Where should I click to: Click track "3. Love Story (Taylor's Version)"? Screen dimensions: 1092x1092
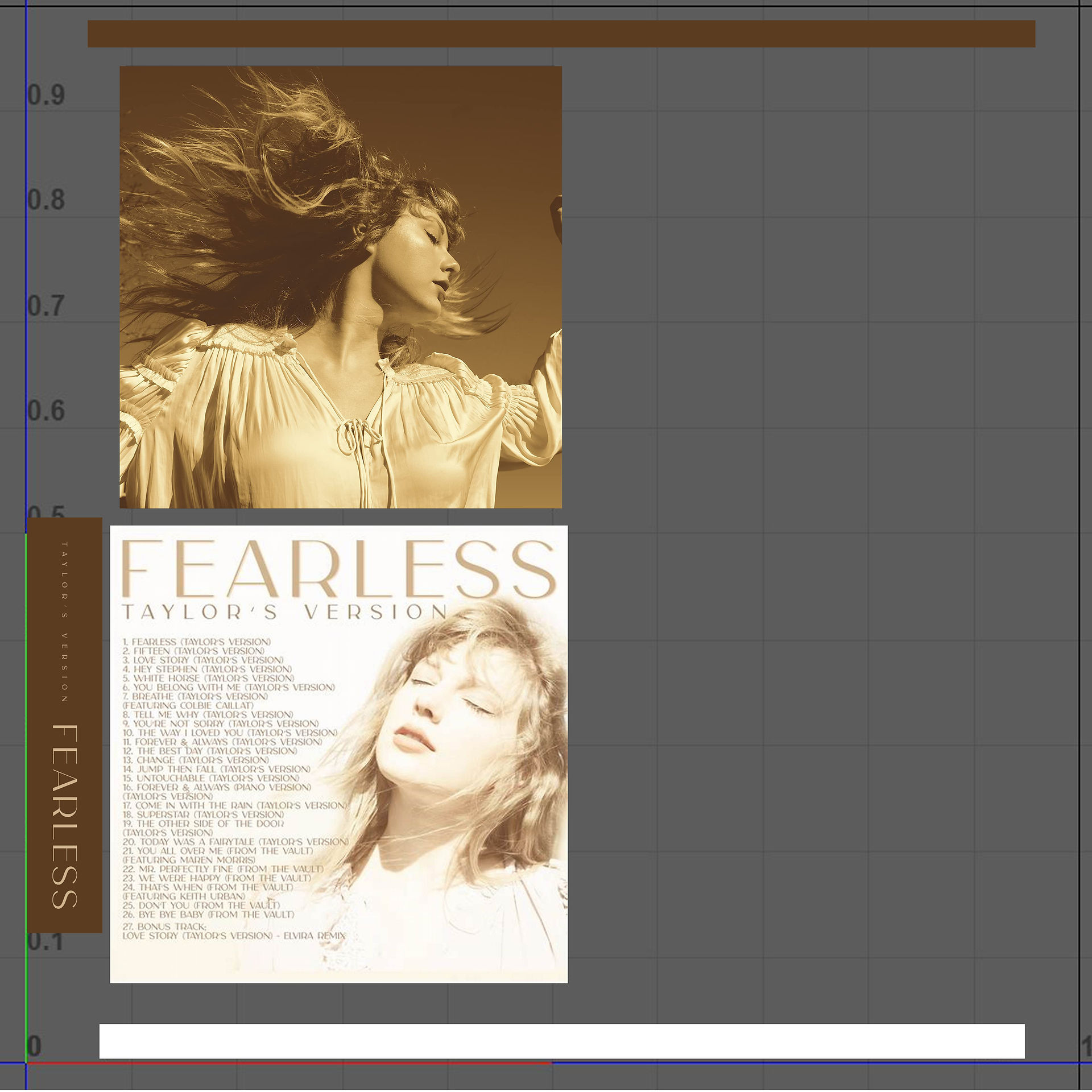[x=203, y=660]
